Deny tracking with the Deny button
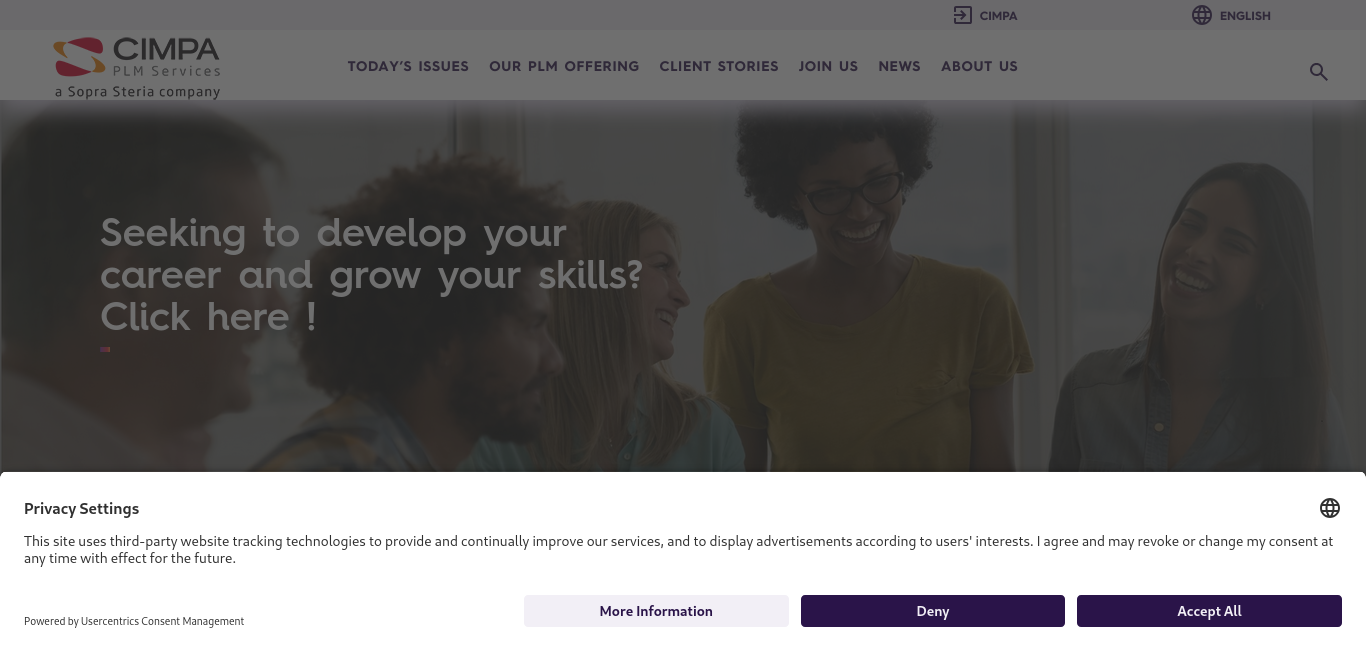1366x651 pixels. [933, 611]
